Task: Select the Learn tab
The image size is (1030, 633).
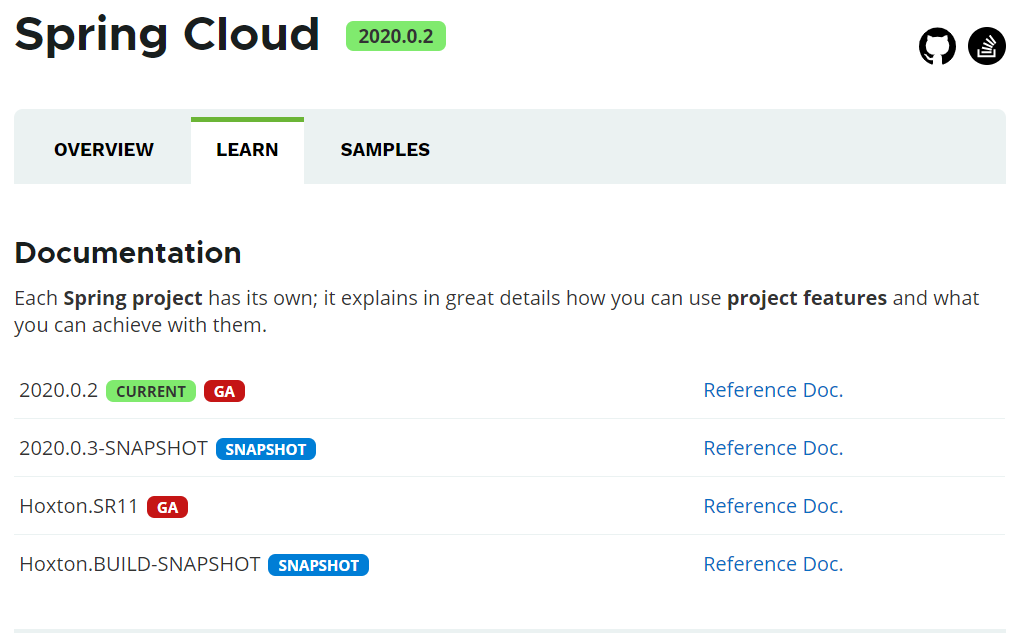Action: (x=247, y=150)
